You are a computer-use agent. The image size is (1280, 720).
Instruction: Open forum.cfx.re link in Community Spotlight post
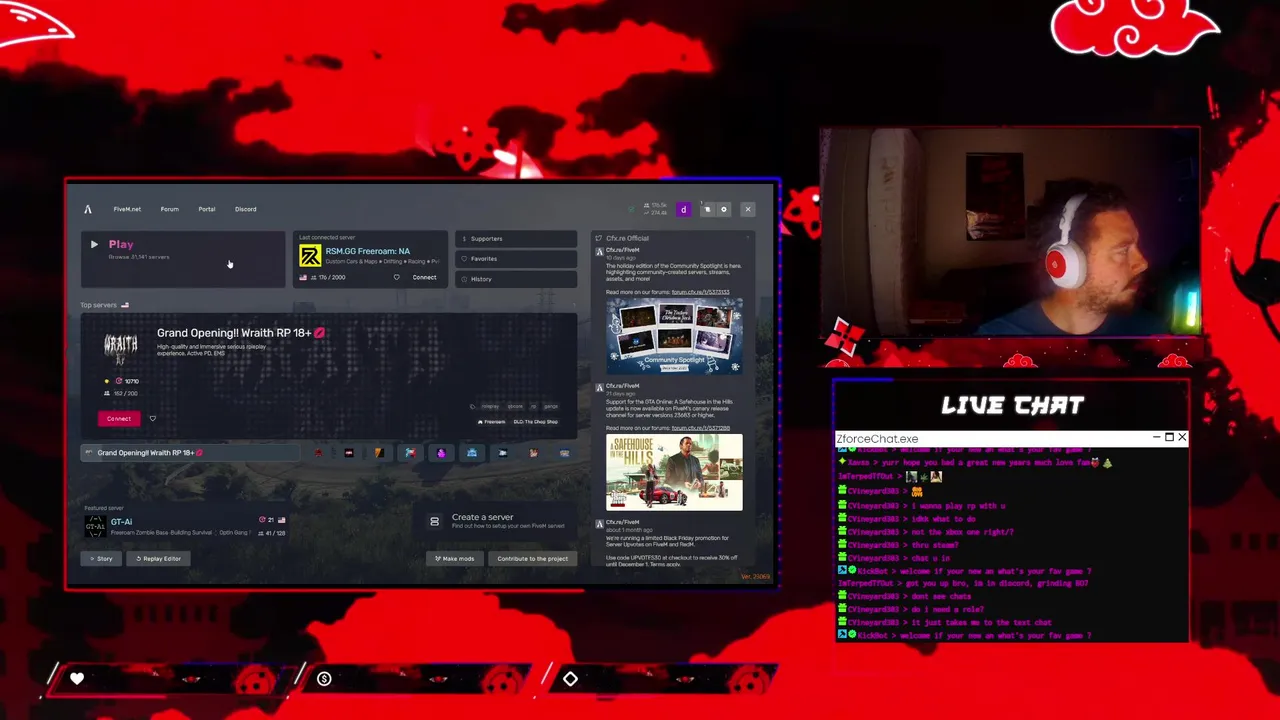click(x=700, y=292)
